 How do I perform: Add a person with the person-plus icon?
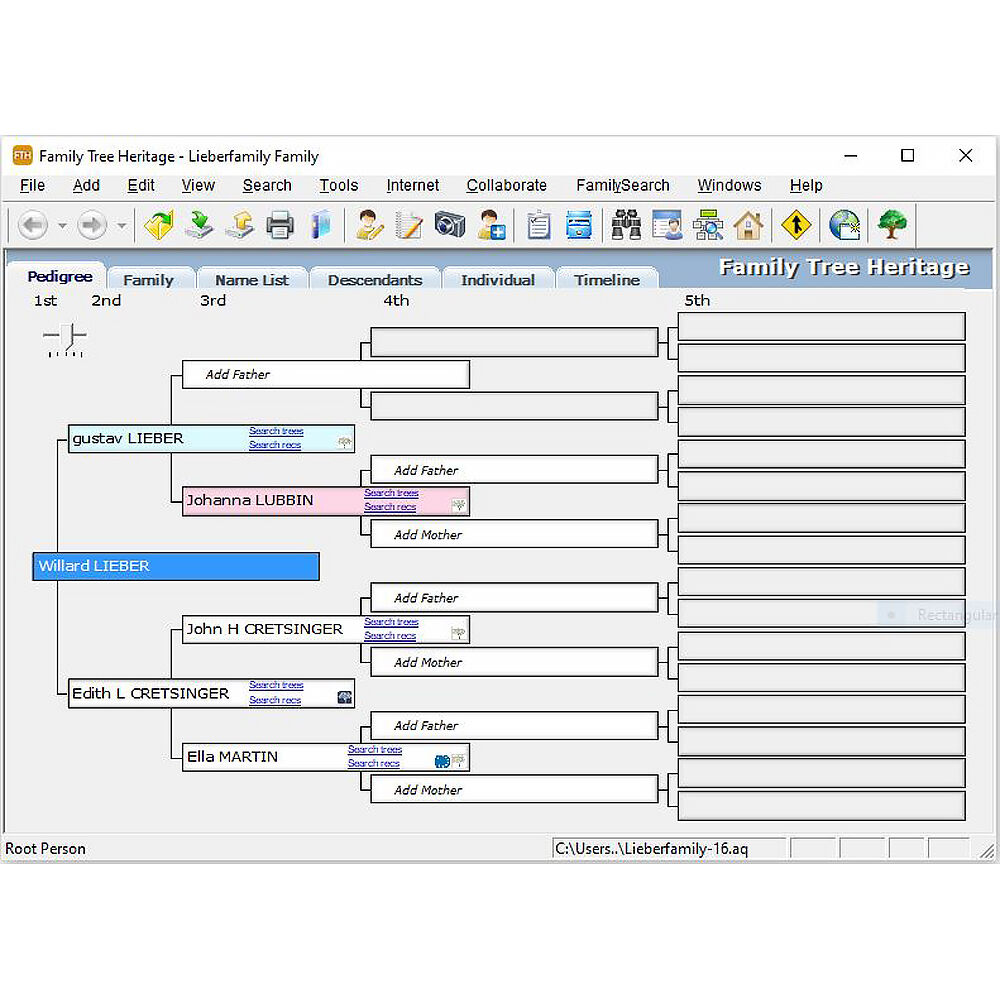[492, 225]
